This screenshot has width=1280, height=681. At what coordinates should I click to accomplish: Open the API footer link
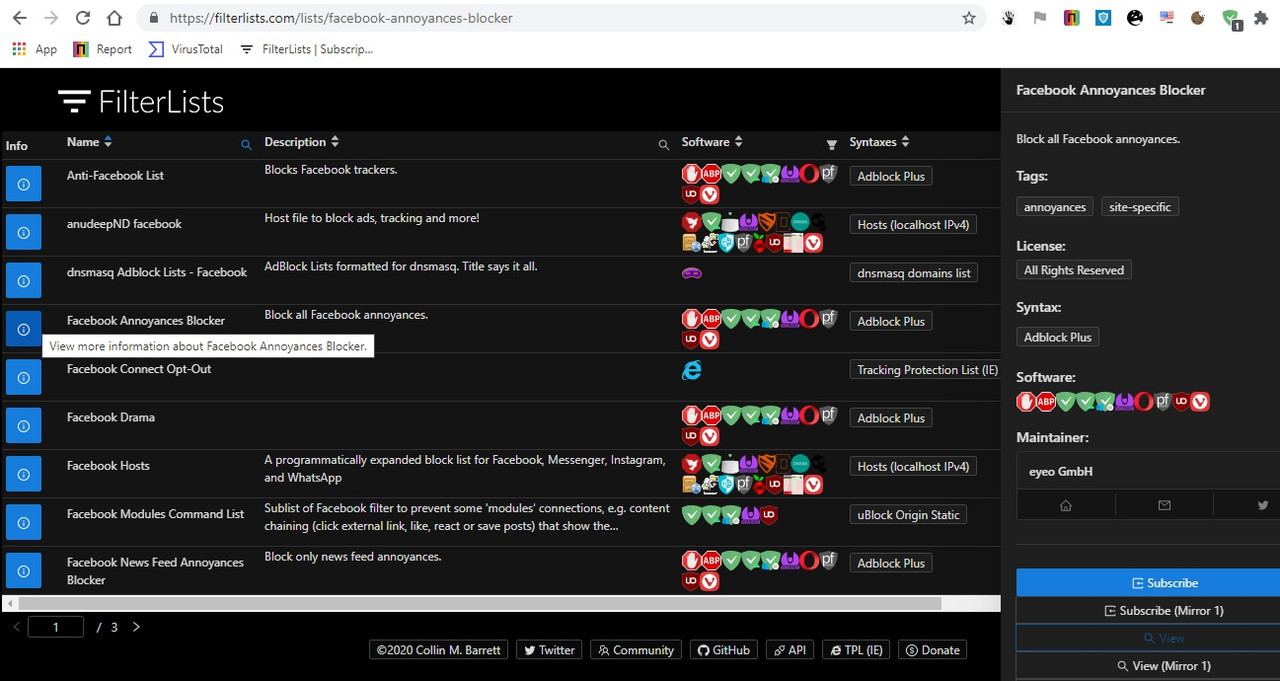(x=790, y=650)
